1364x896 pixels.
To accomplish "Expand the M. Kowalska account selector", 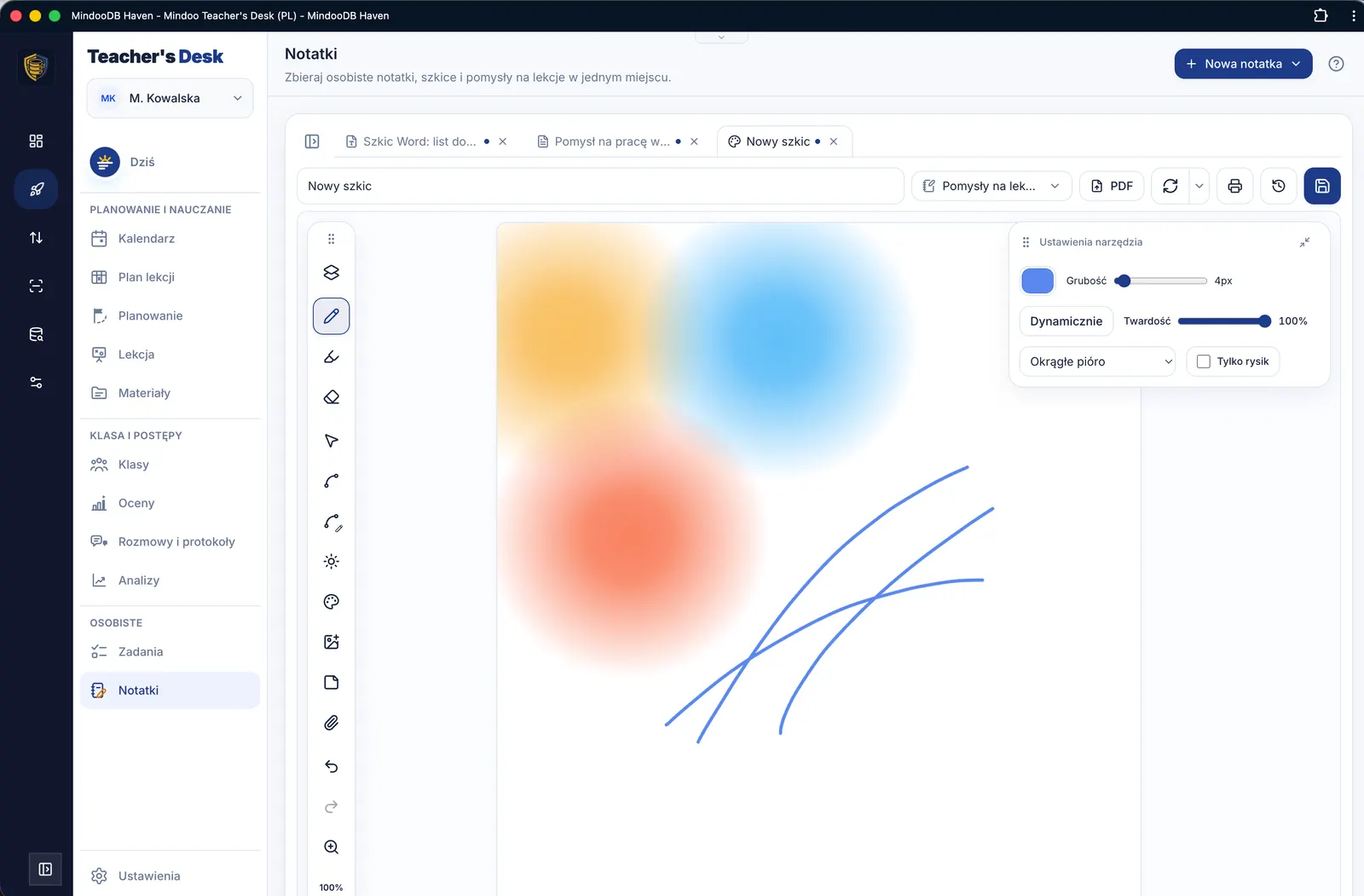I will point(170,98).
